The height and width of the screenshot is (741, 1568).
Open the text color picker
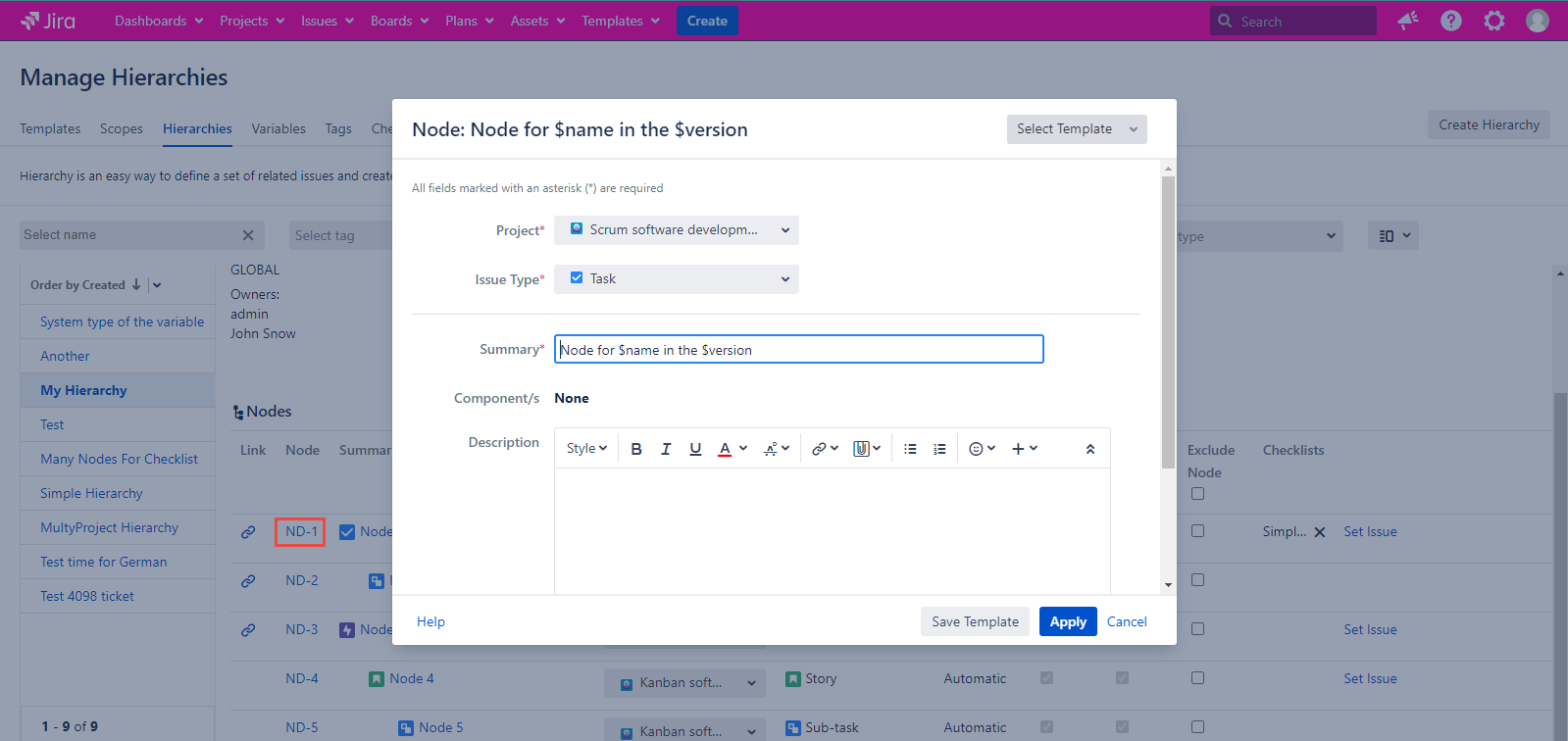pos(732,449)
